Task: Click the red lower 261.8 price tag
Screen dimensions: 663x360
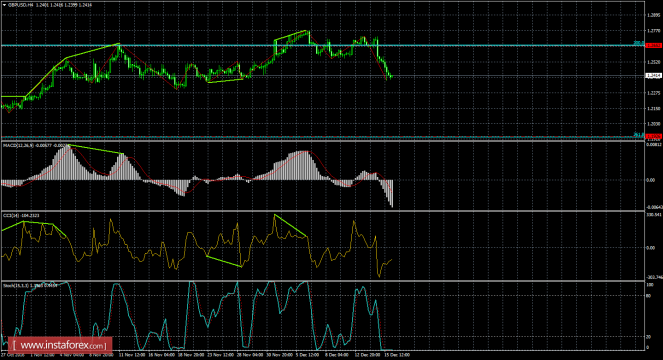Action: tap(654, 136)
